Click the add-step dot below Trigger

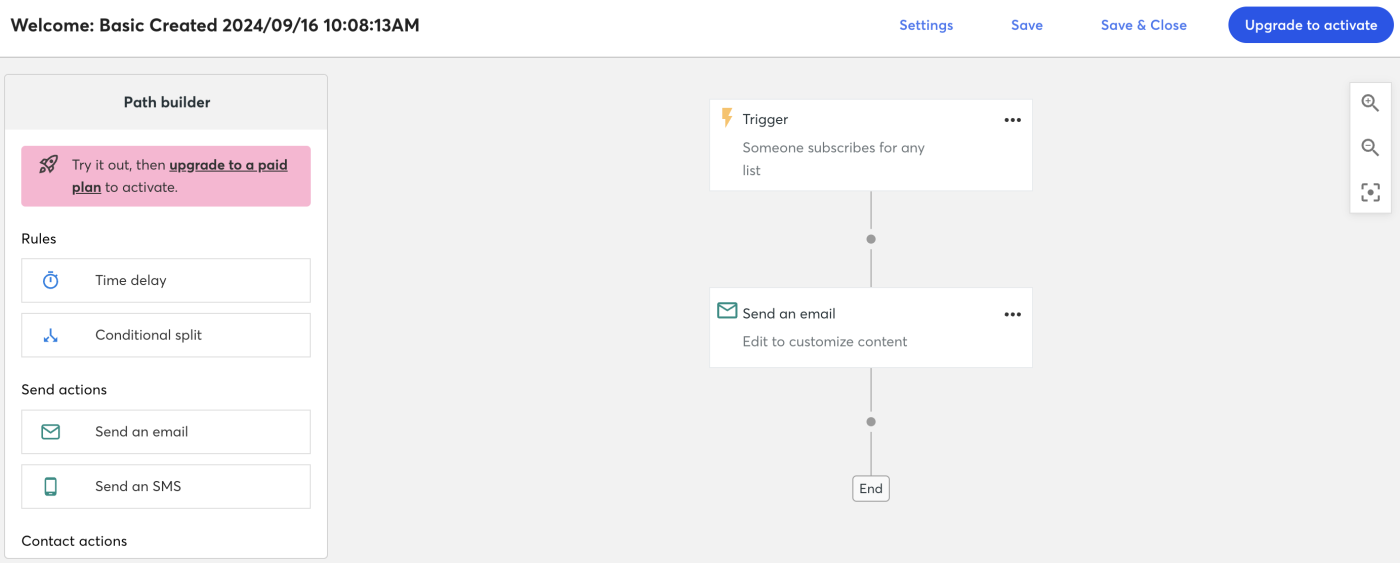[871, 239]
